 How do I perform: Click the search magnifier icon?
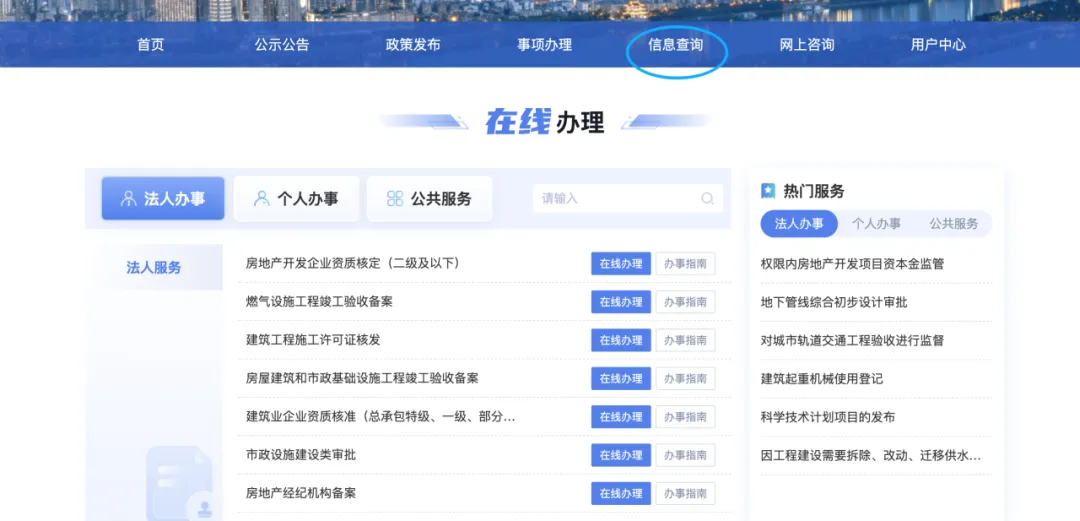click(707, 198)
